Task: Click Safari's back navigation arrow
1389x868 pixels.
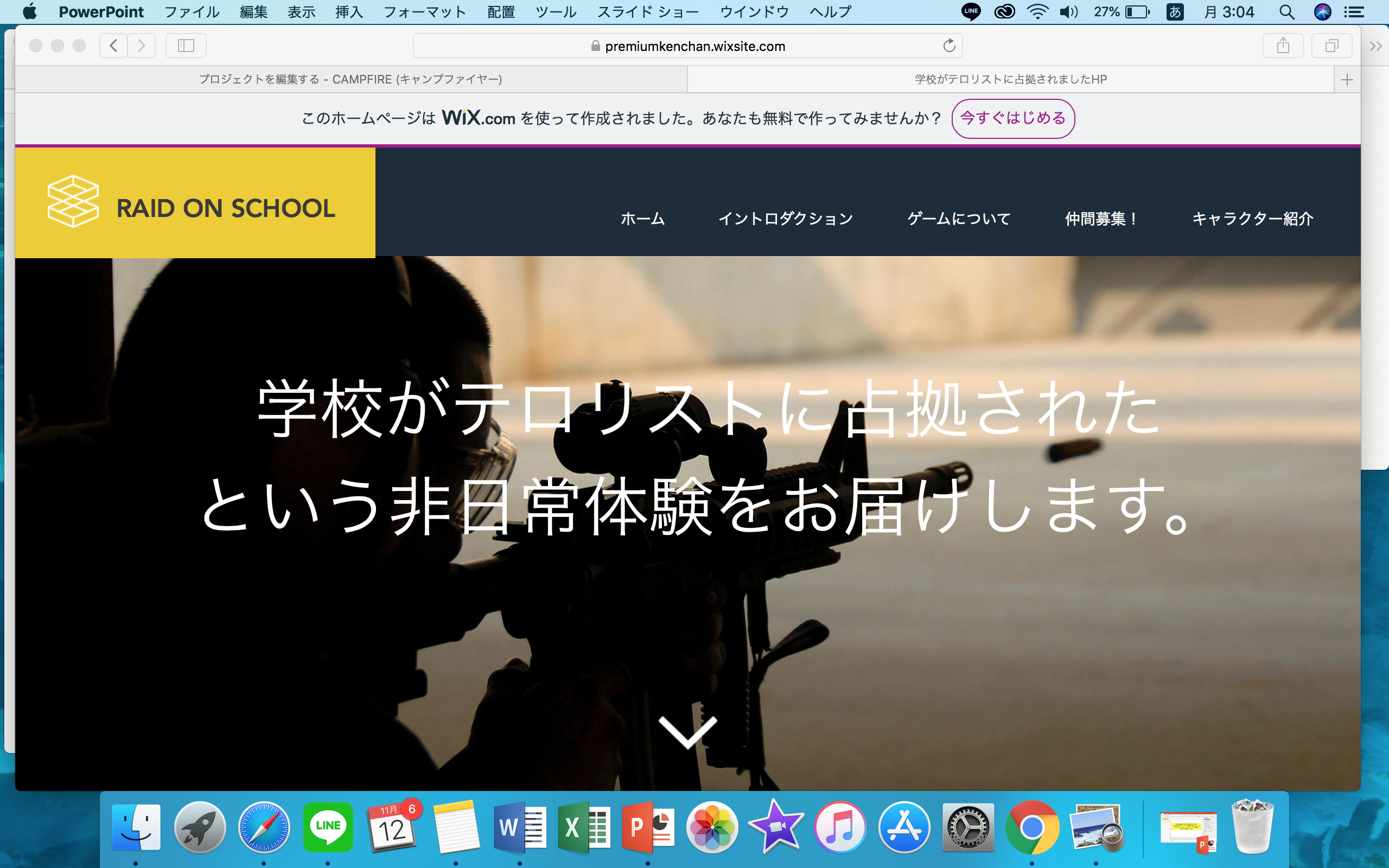Action: (113, 46)
